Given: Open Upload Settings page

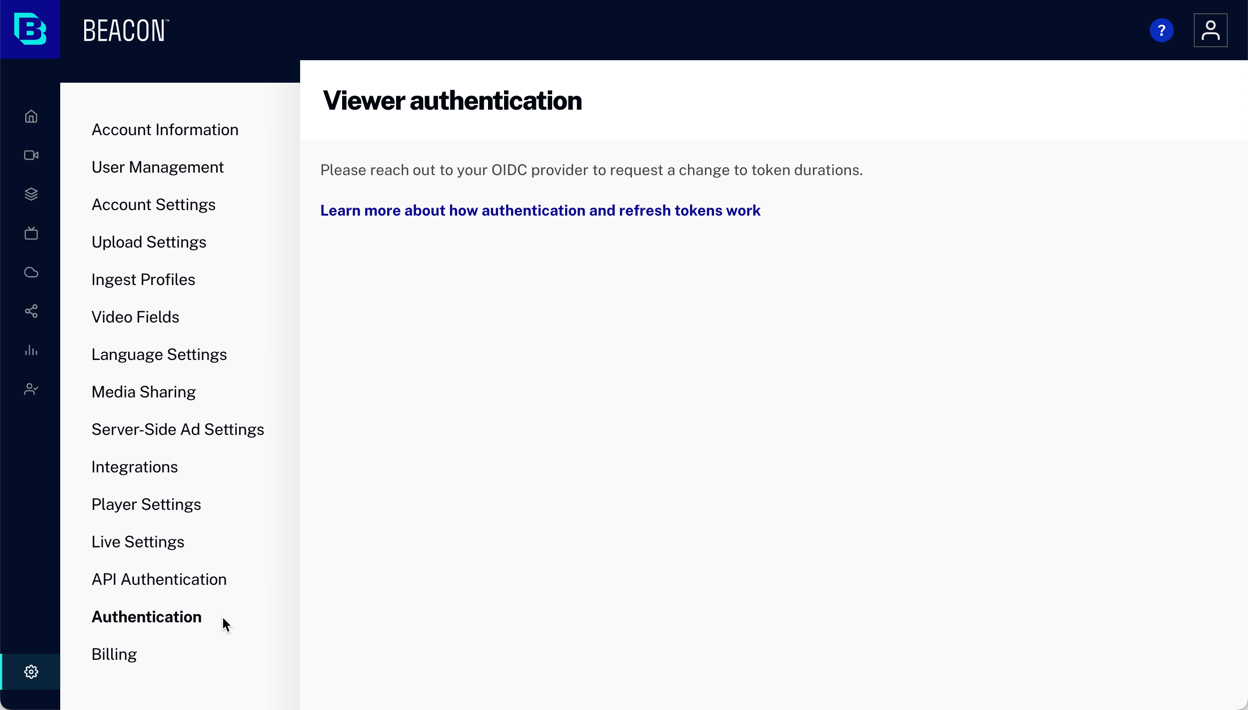Looking at the screenshot, I should click(148, 242).
